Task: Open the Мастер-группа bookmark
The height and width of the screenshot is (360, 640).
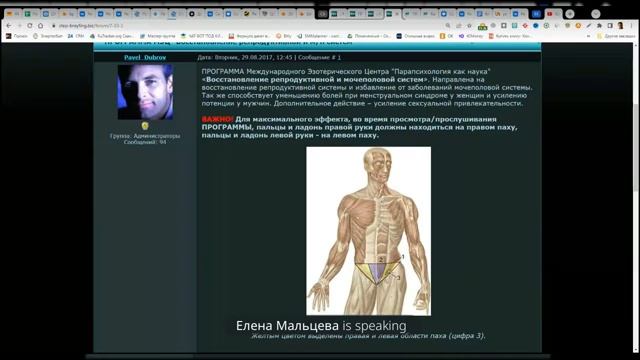Action: 157,36
